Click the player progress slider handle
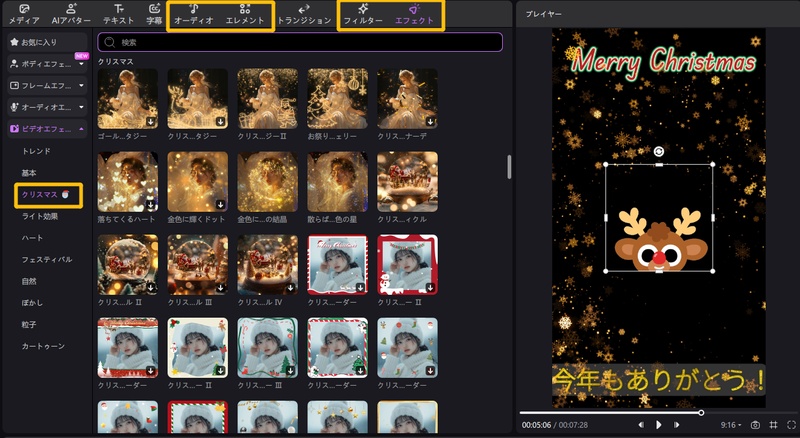 pos(701,412)
